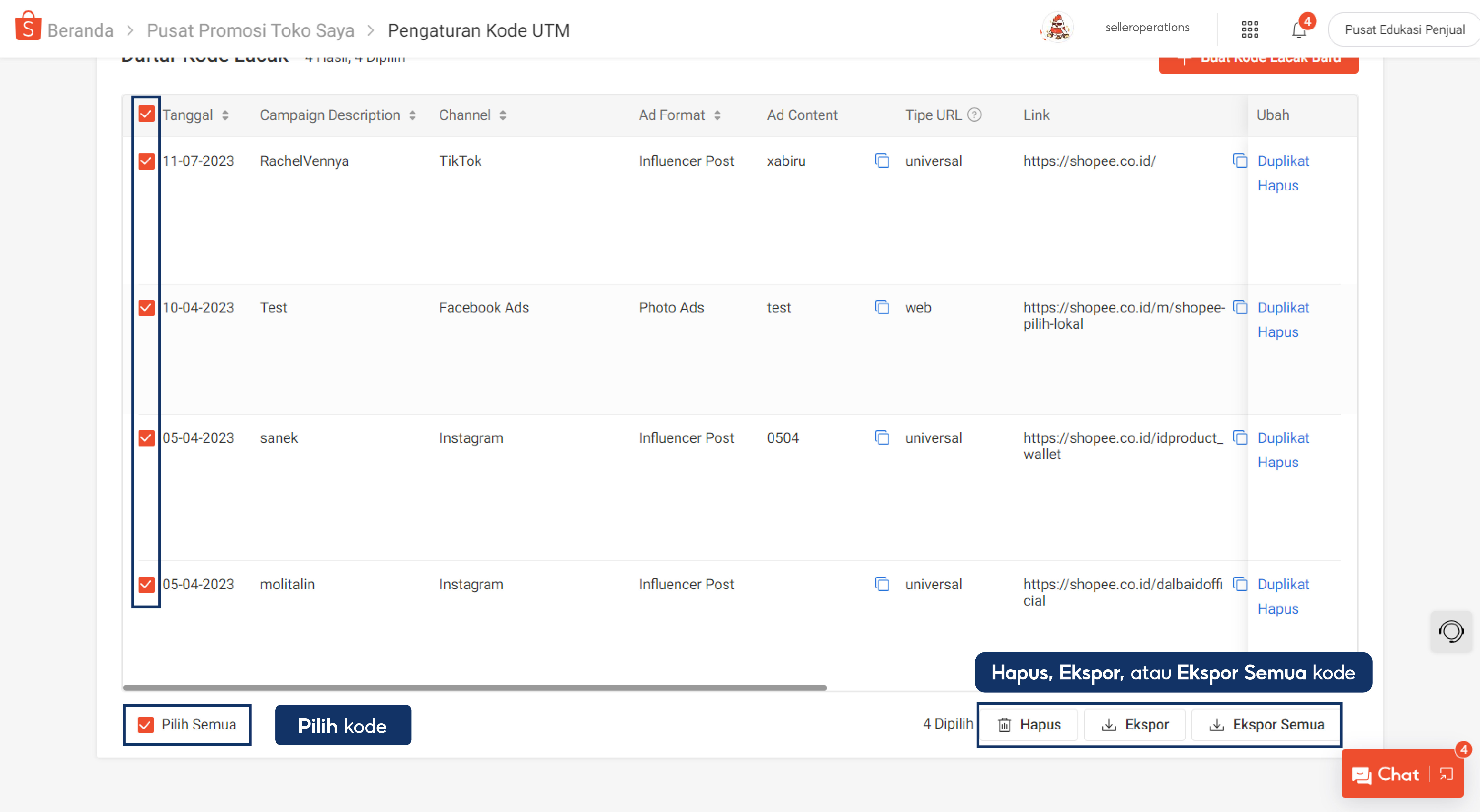Sort the table by Tanggal
The width and height of the screenshot is (1480, 812).
(225, 114)
